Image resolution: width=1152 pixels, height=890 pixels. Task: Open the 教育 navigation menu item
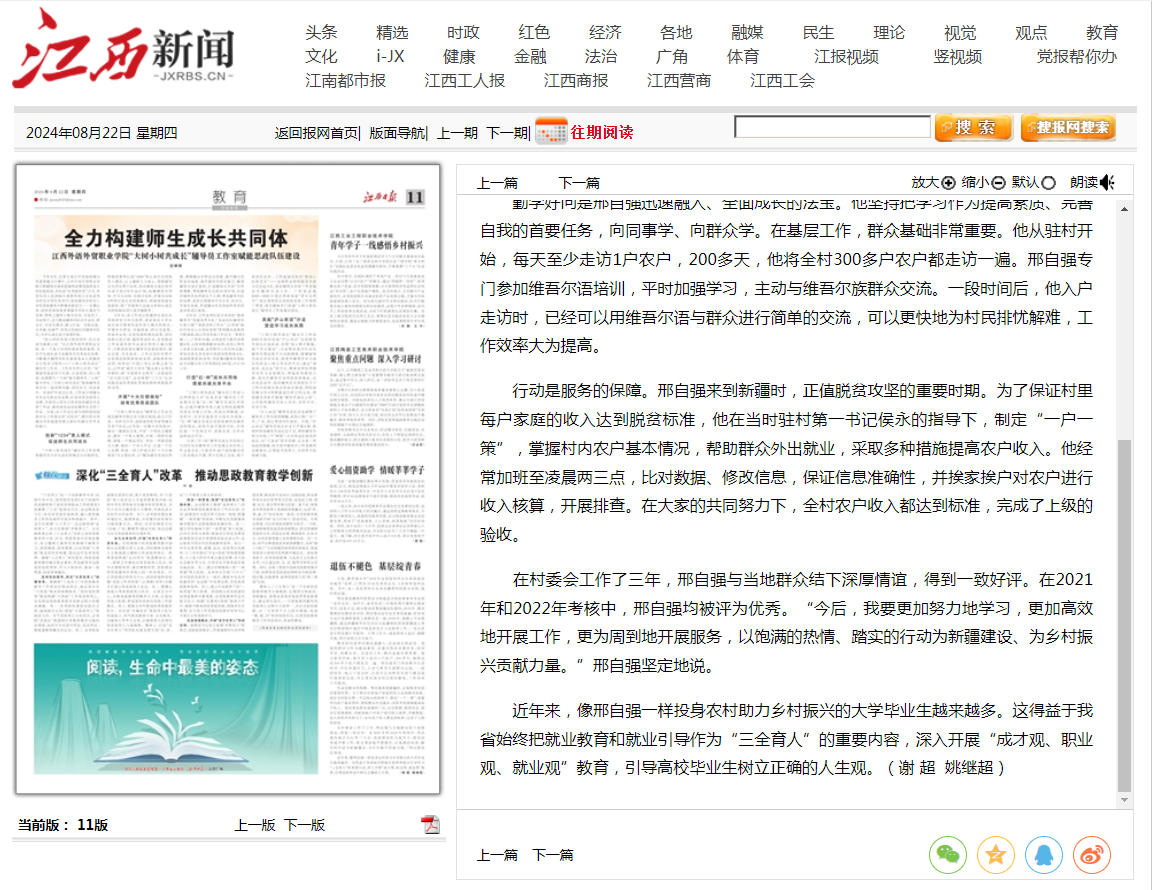[1102, 33]
